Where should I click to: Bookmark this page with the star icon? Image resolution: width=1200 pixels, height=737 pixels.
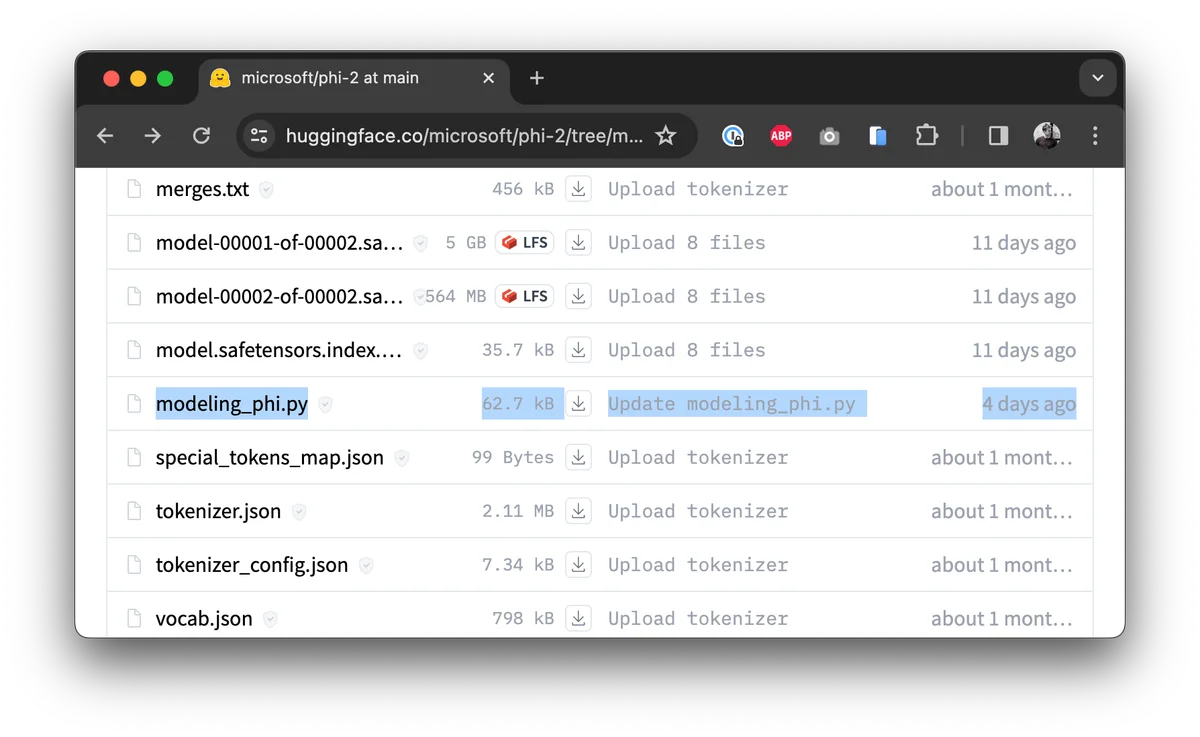click(x=666, y=136)
